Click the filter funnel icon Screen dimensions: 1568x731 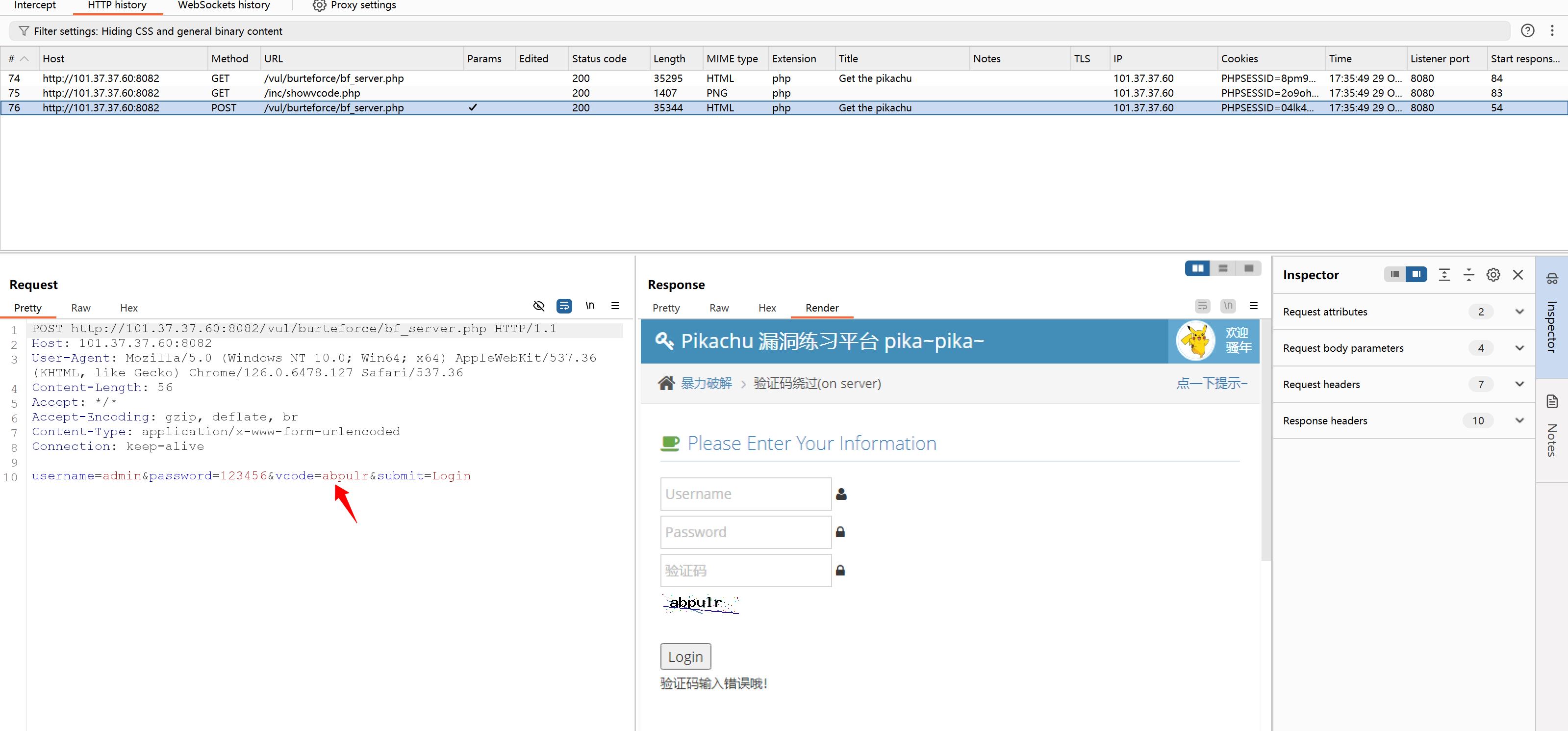coord(24,31)
